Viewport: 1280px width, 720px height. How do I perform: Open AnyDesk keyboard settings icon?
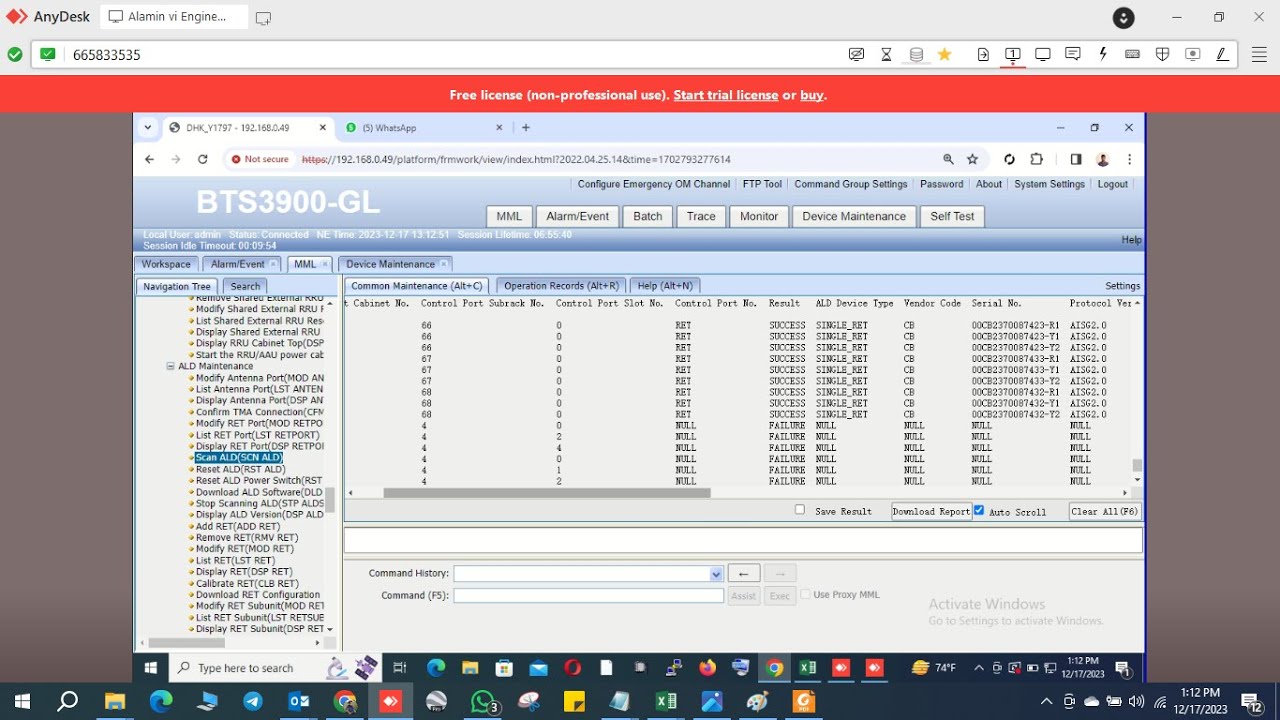coord(1132,54)
